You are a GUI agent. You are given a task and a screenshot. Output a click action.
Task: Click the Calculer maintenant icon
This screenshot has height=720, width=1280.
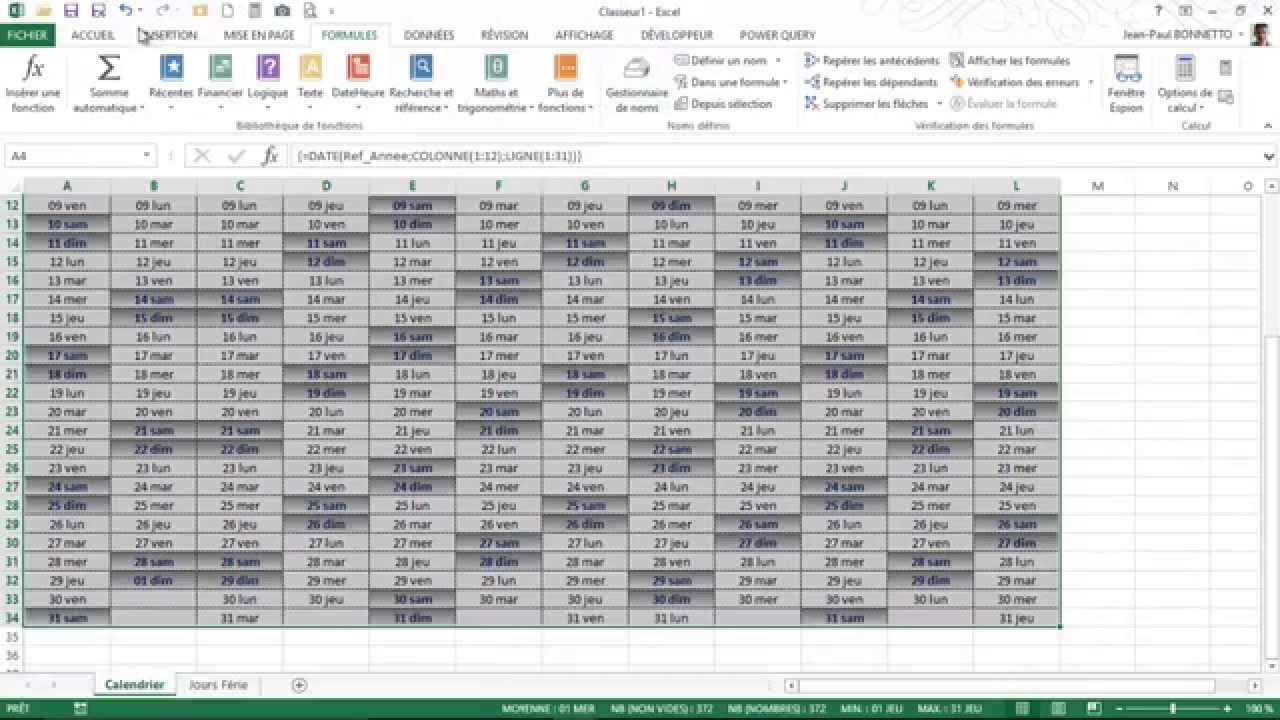tap(1225, 68)
